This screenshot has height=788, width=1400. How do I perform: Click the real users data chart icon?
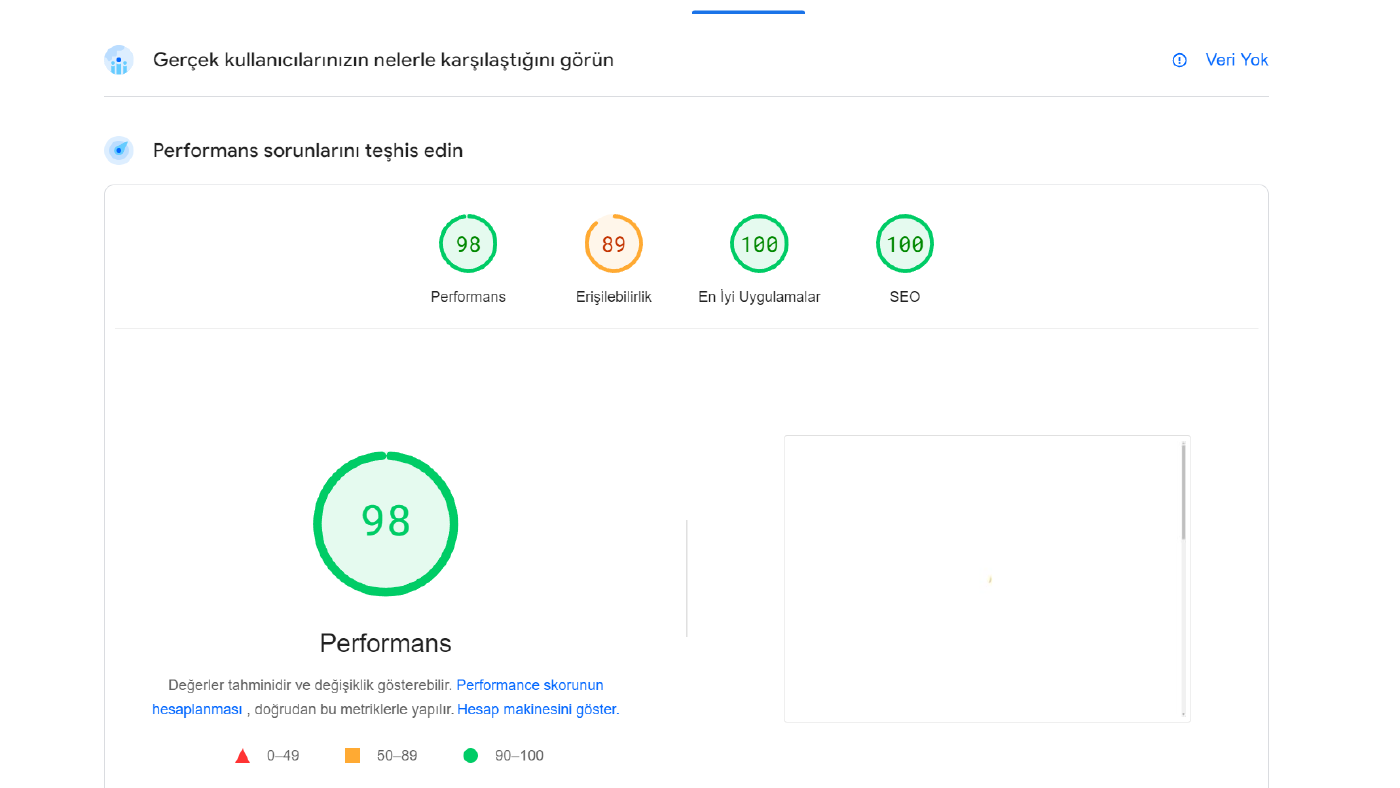coord(118,60)
